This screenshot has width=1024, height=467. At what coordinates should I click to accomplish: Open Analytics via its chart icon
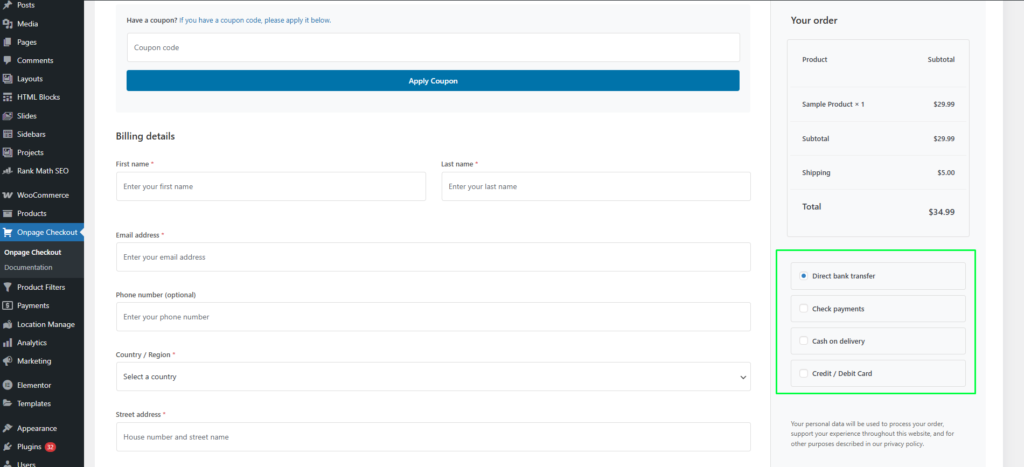coord(7,343)
